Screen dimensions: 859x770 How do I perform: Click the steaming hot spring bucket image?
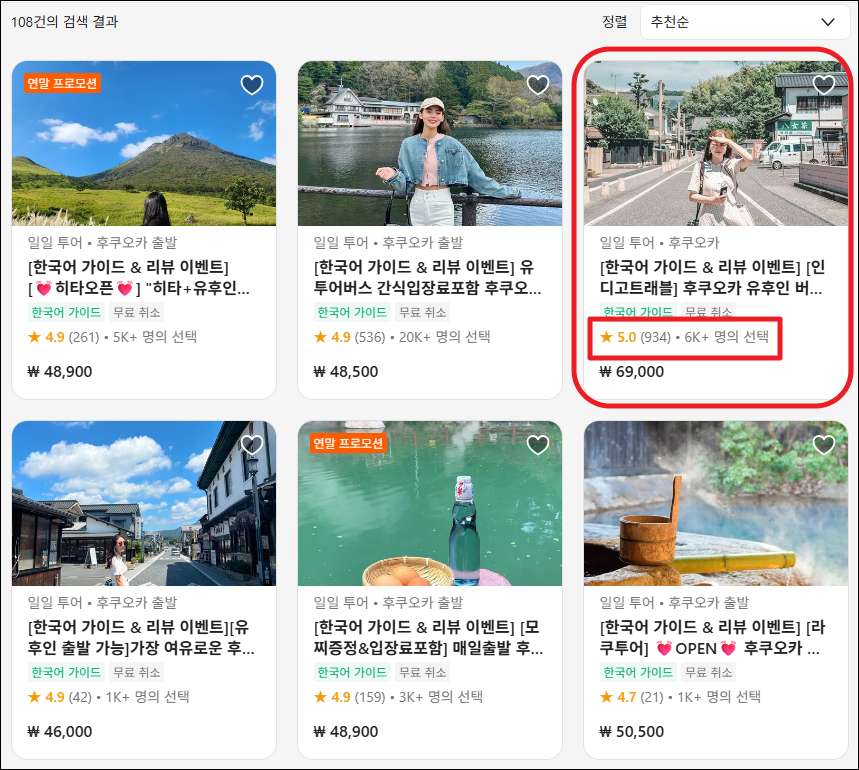(x=716, y=505)
